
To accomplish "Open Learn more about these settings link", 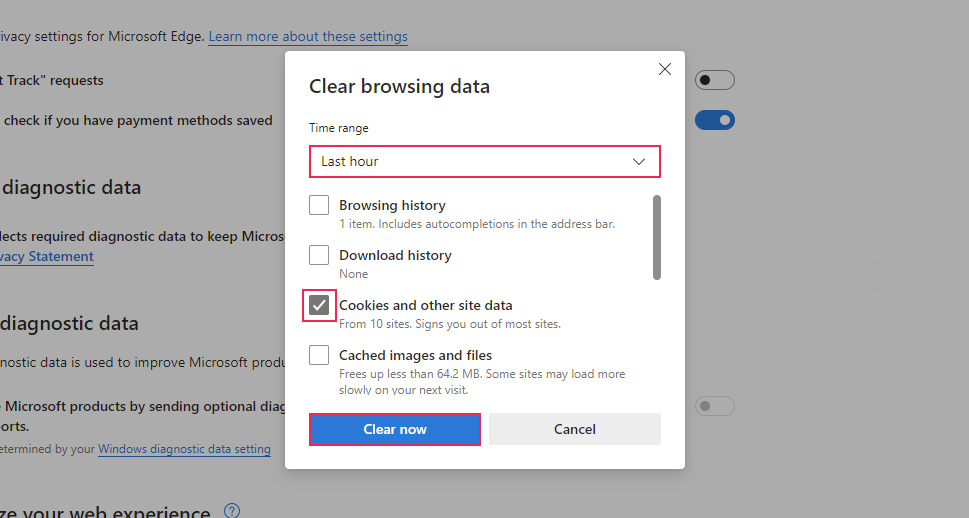I will point(308,36).
